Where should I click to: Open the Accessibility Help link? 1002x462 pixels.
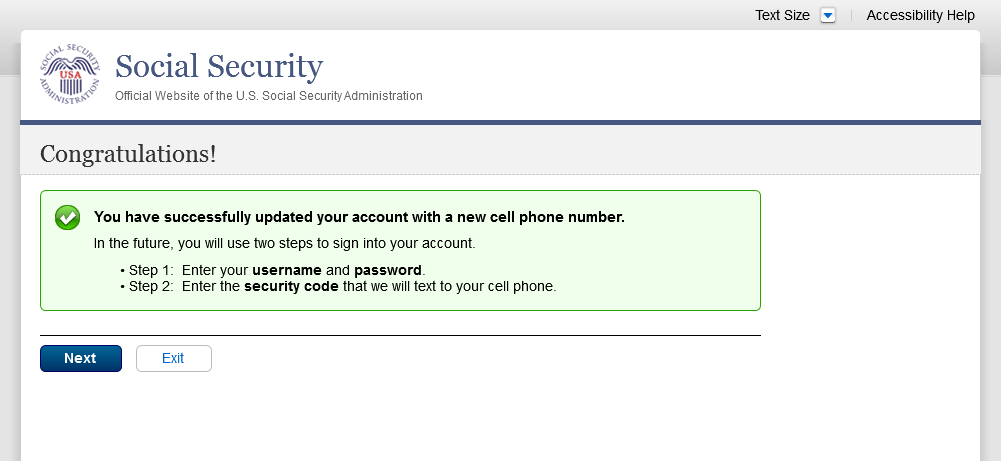click(x=920, y=15)
